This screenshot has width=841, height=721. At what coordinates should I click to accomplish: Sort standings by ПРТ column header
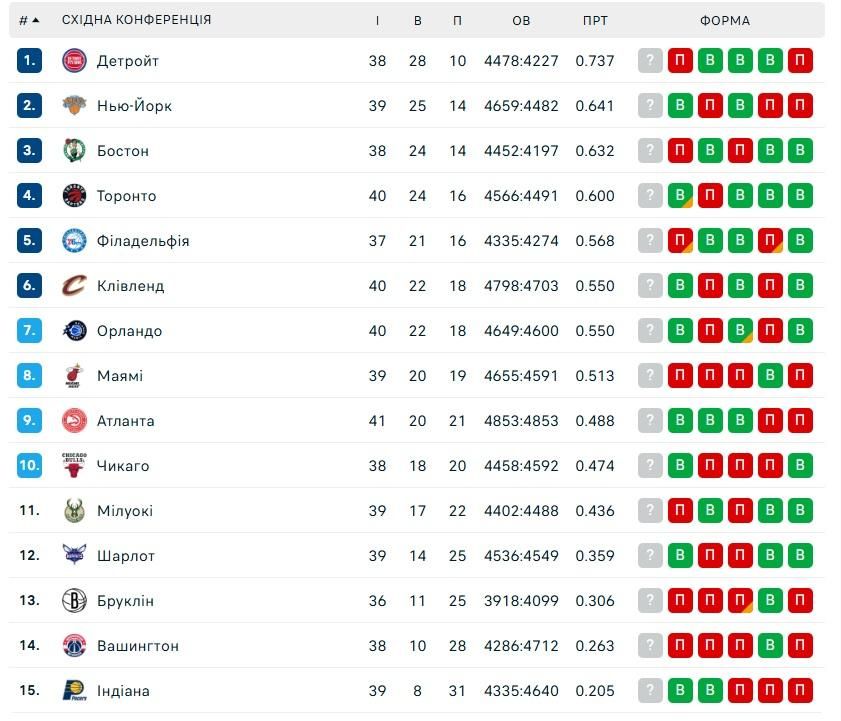pos(595,20)
